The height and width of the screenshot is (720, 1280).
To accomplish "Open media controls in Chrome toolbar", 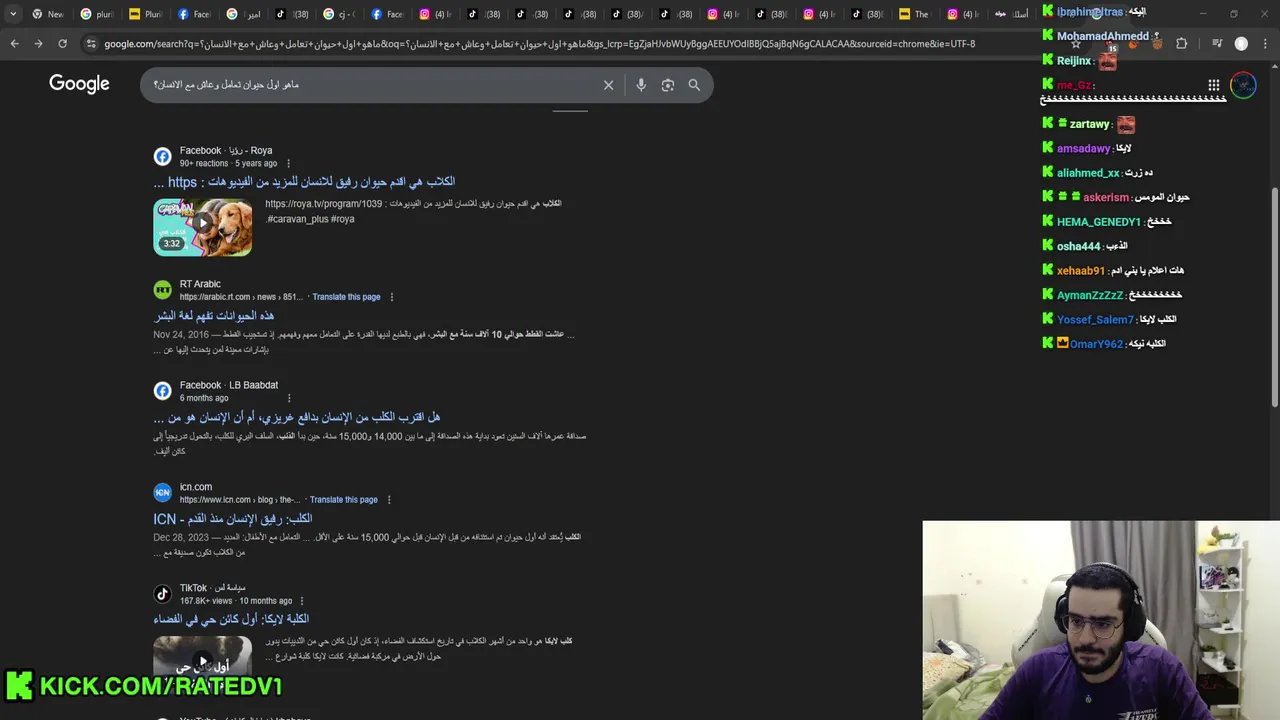I will pyautogui.click(x=1217, y=44).
